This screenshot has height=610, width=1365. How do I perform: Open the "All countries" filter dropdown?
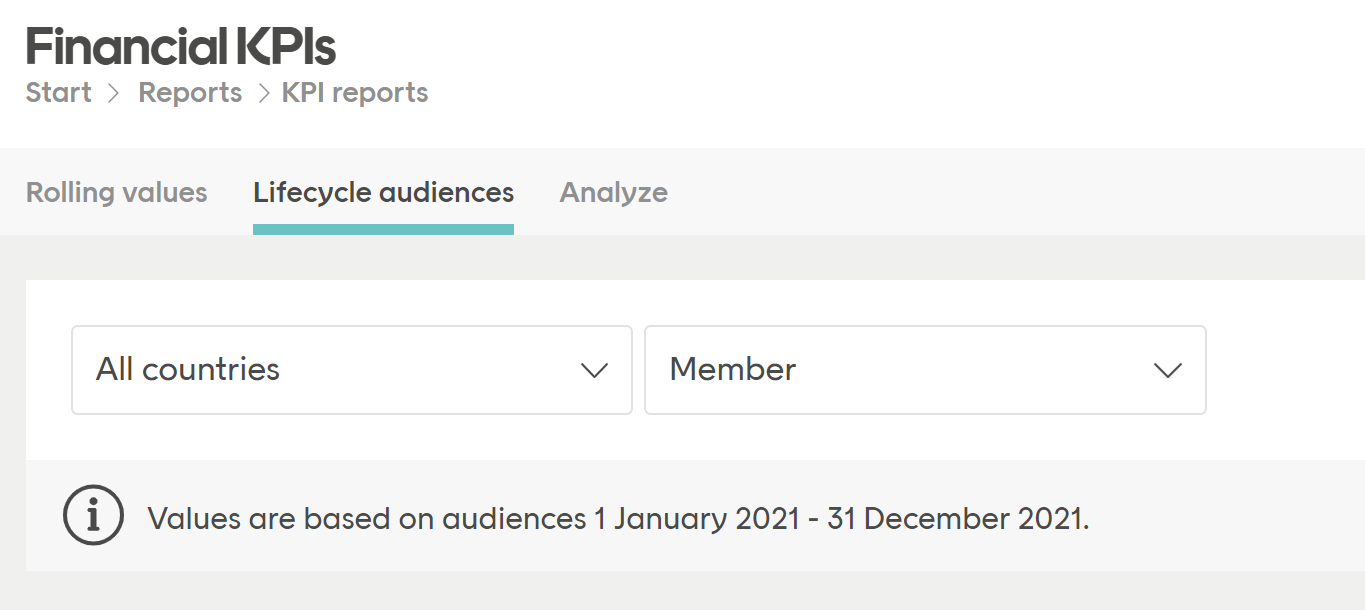pyautogui.click(x=350, y=370)
